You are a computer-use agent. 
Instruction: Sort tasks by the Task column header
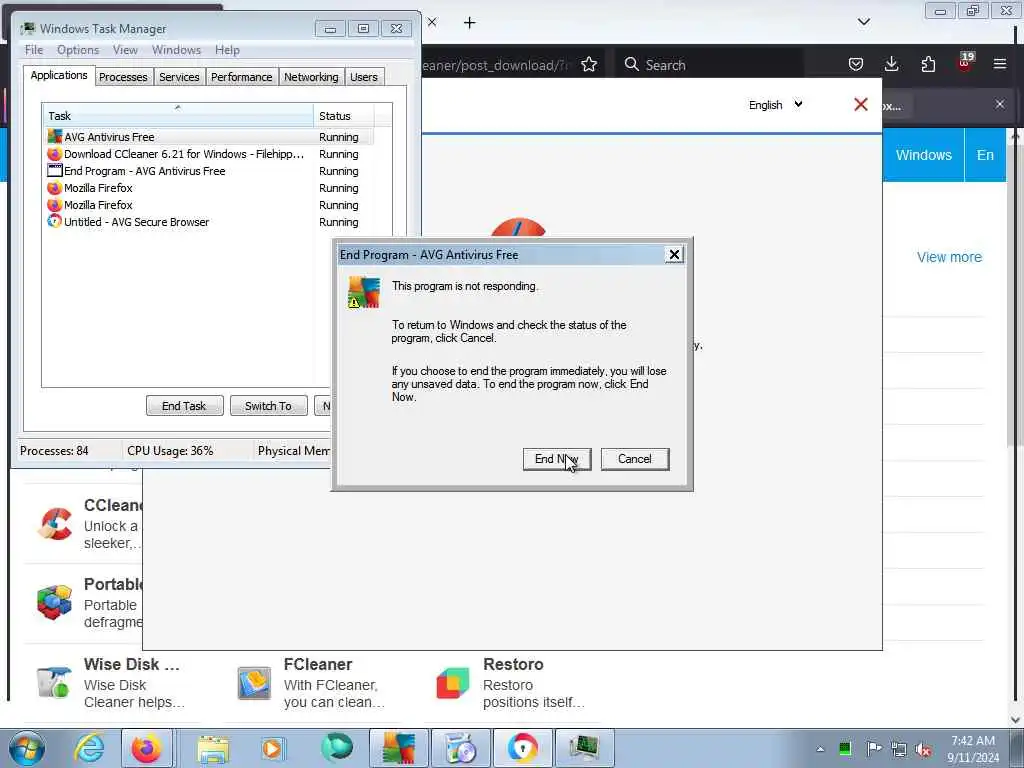click(x=178, y=116)
